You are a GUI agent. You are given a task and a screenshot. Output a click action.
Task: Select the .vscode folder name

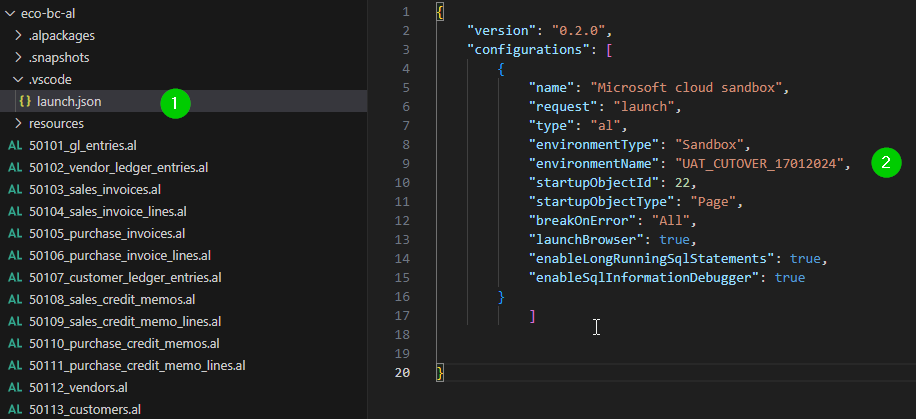point(50,79)
